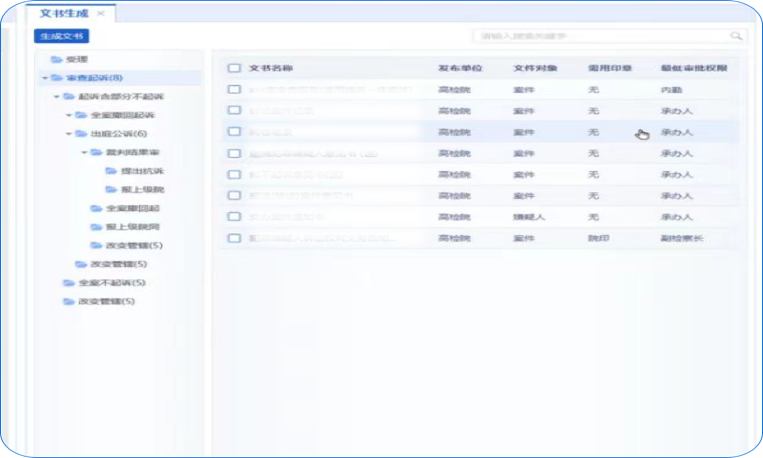This screenshot has height=458, width=763.
Task: Click the magnifier search icon
Action: coord(736,36)
